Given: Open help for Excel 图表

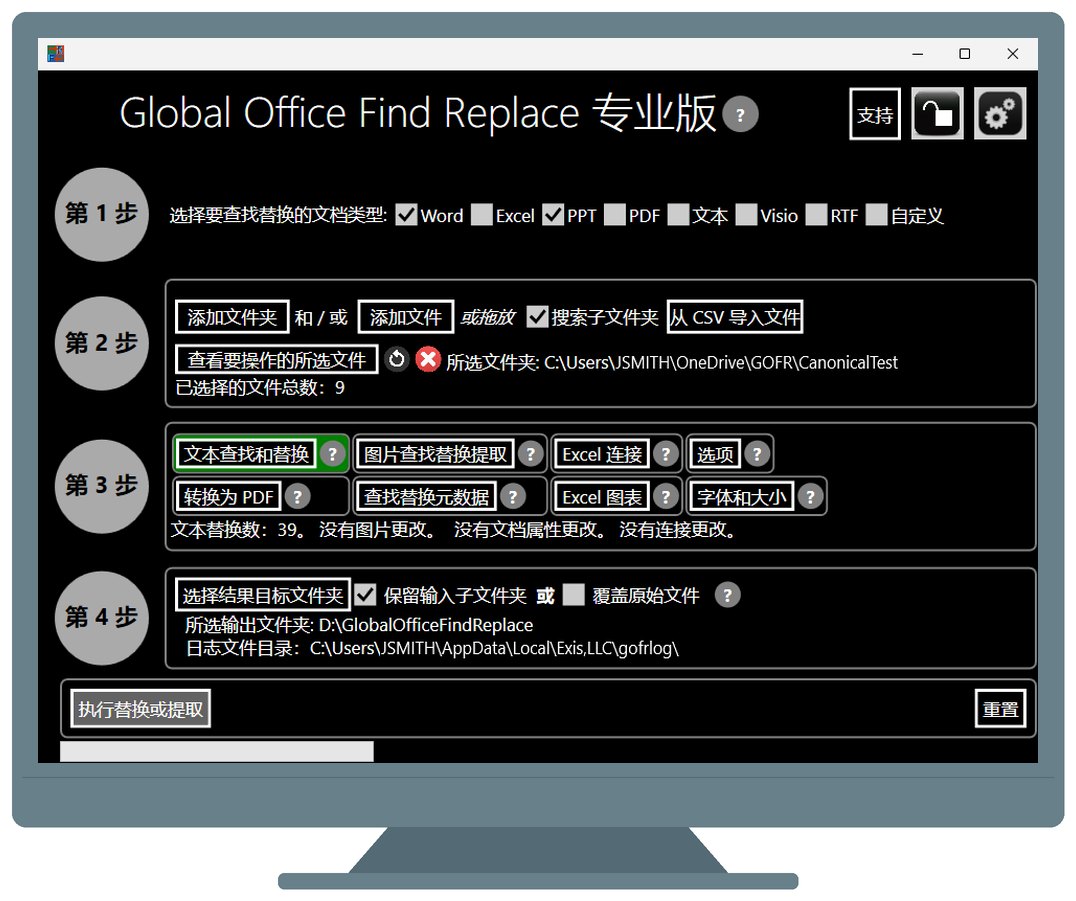Looking at the screenshot, I should tap(666, 497).
